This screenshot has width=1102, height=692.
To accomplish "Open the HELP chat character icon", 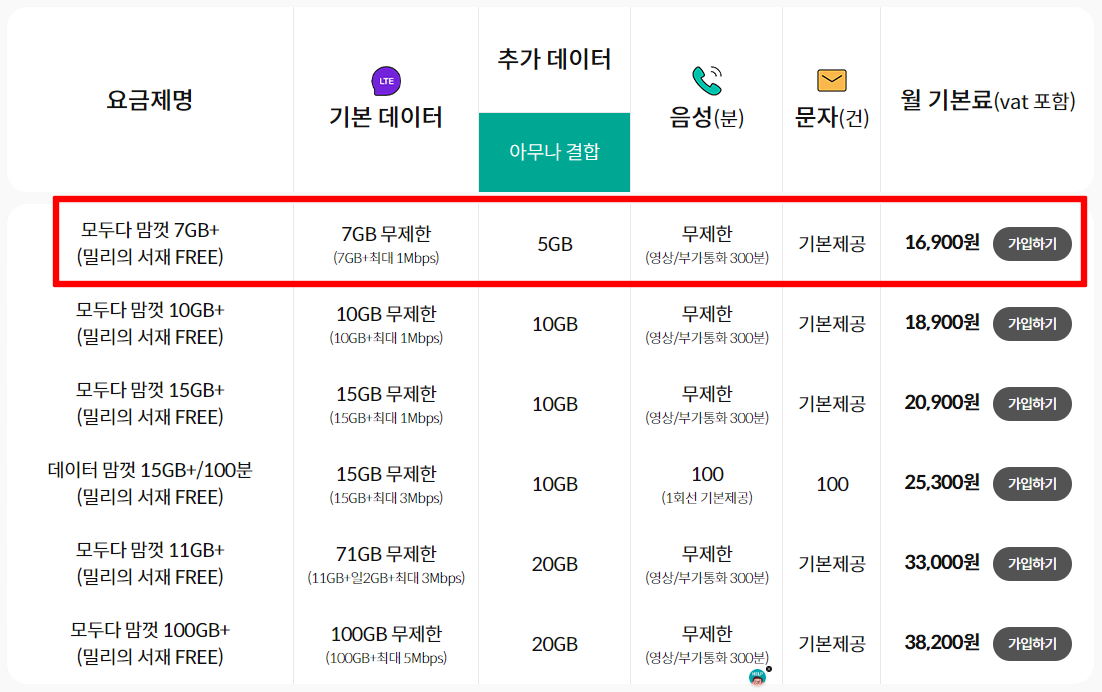I will 757,677.
